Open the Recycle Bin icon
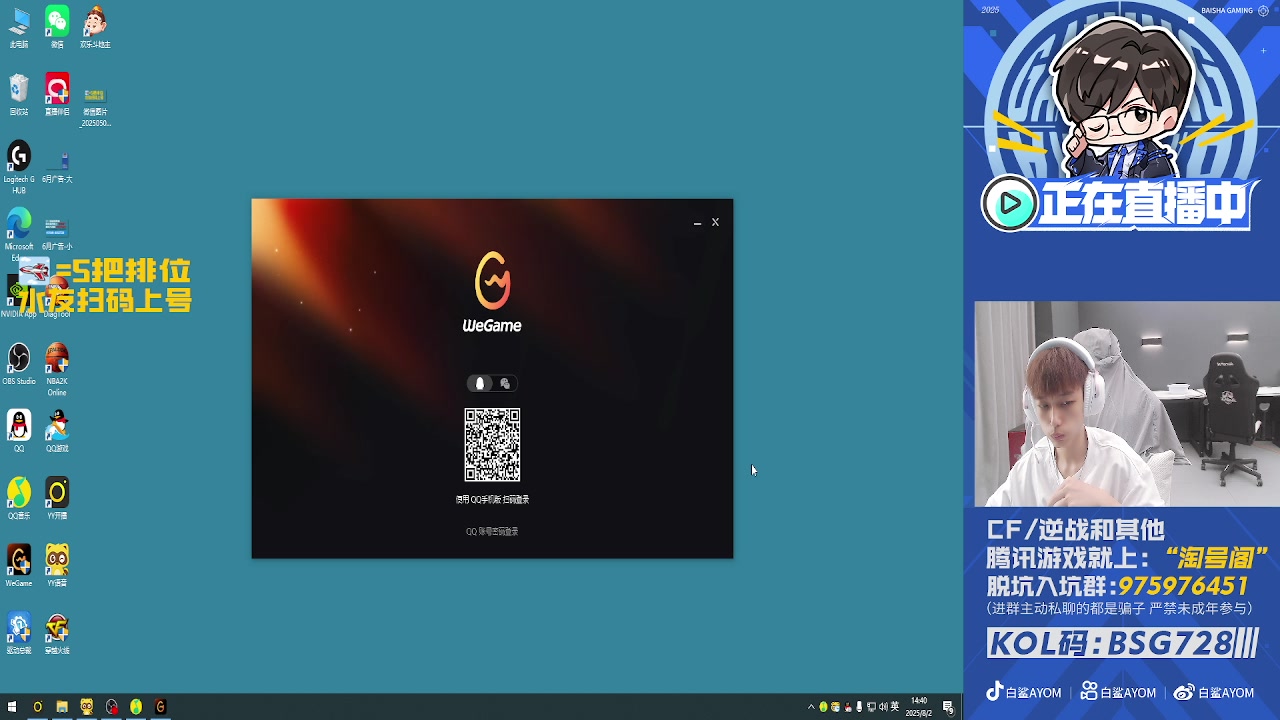Screen dimensions: 1280x720 click(19, 94)
